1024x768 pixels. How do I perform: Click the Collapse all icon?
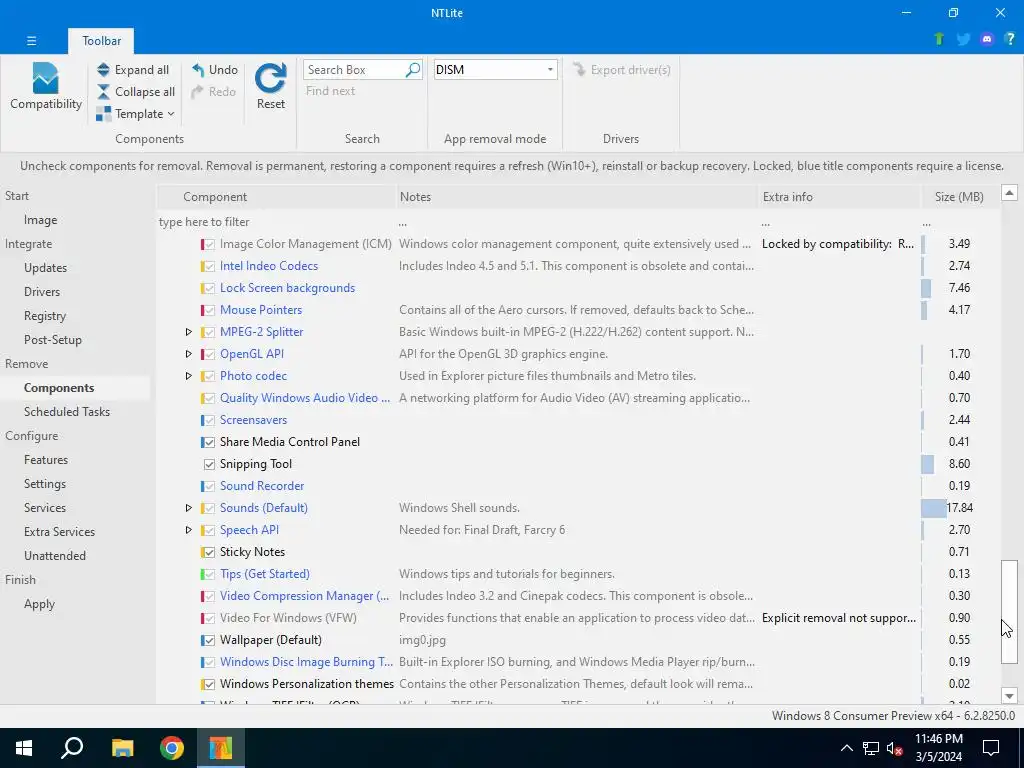[103, 92]
